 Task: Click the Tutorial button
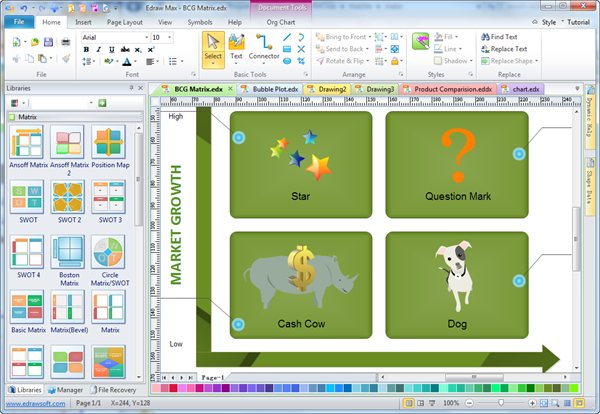point(578,22)
